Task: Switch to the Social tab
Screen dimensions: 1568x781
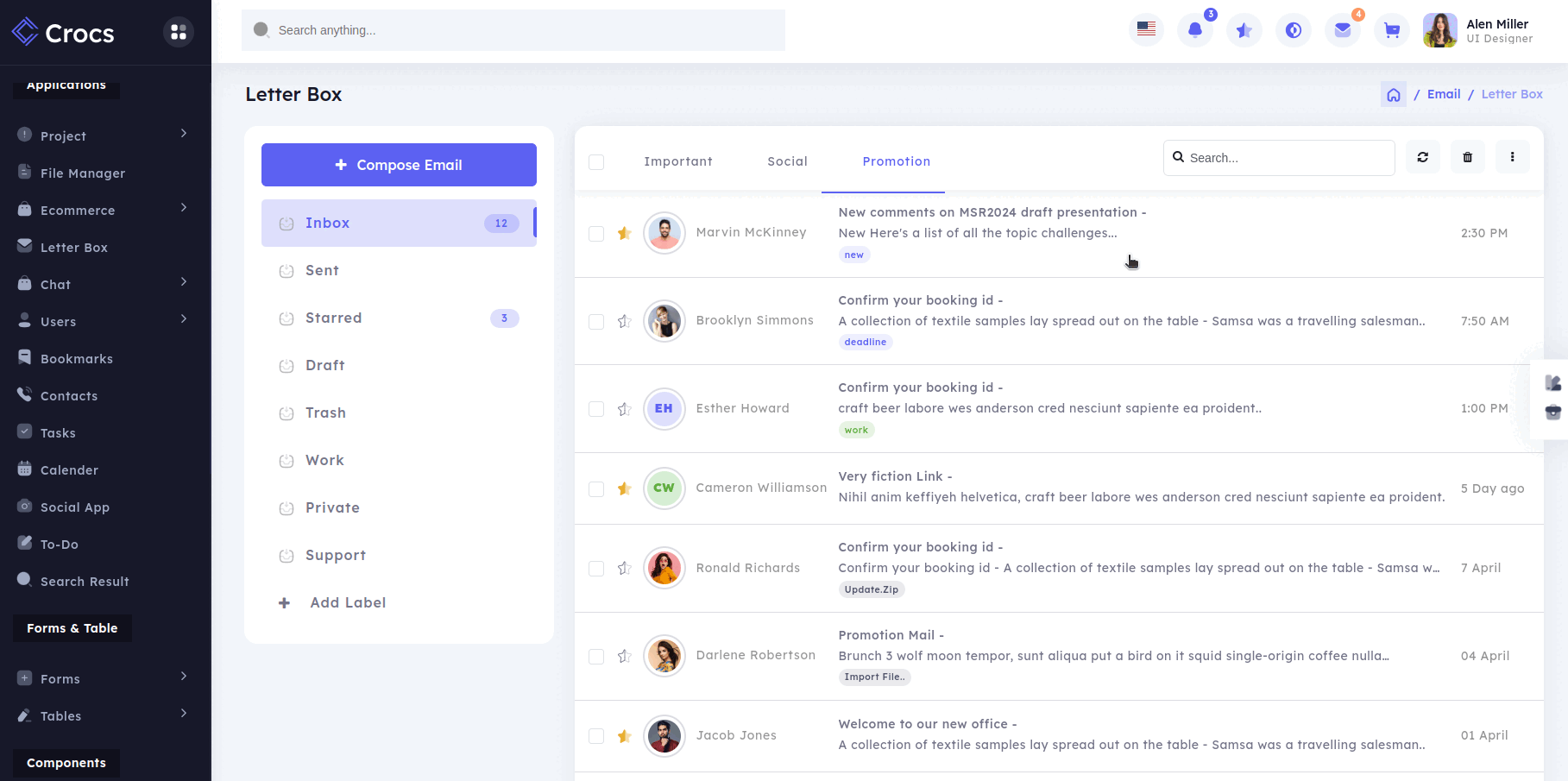Action: pyautogui.click(x=787, y=161)
